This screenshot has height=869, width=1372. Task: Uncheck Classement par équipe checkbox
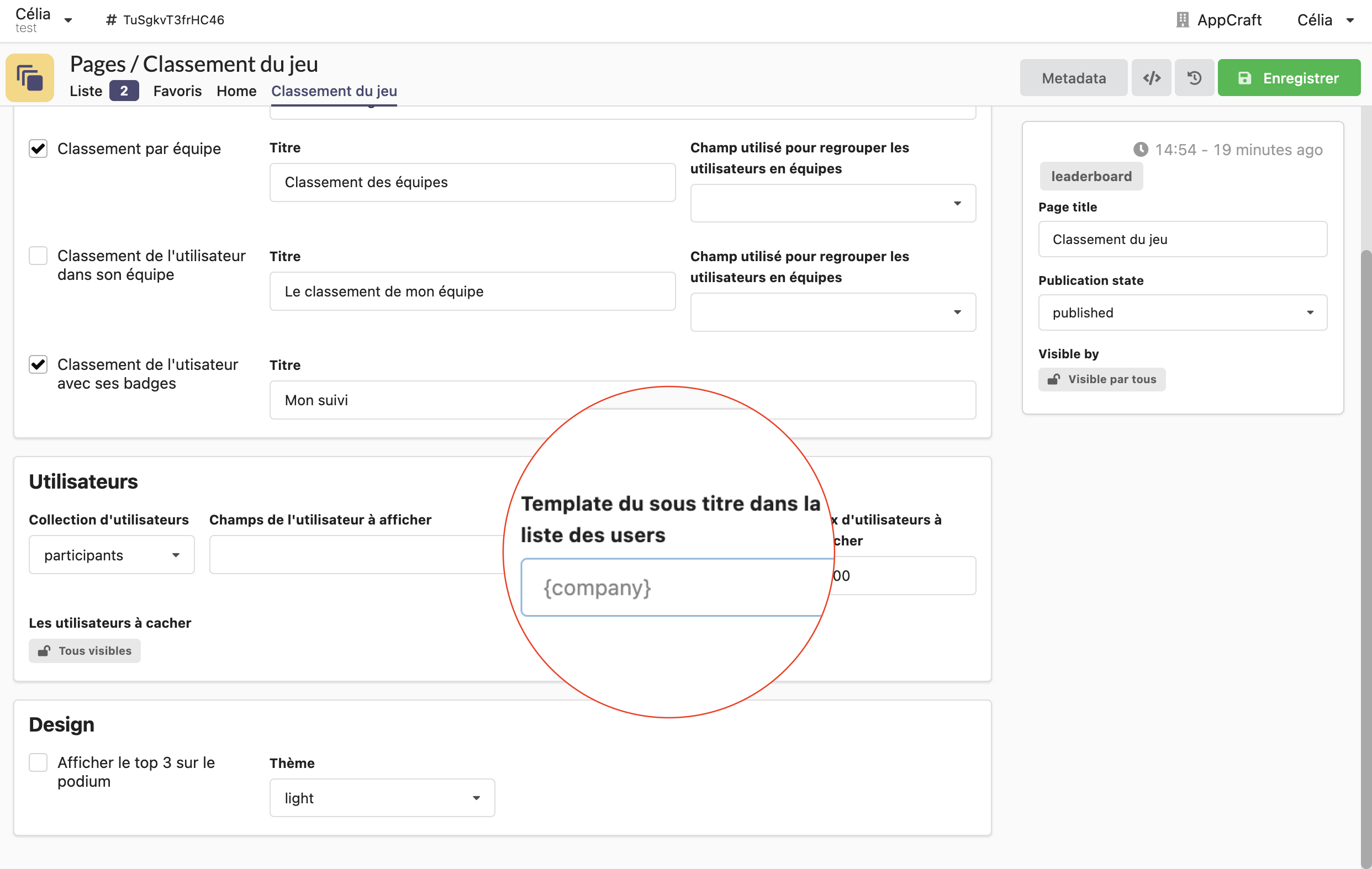pyautogui.click(x=38, y=149)
